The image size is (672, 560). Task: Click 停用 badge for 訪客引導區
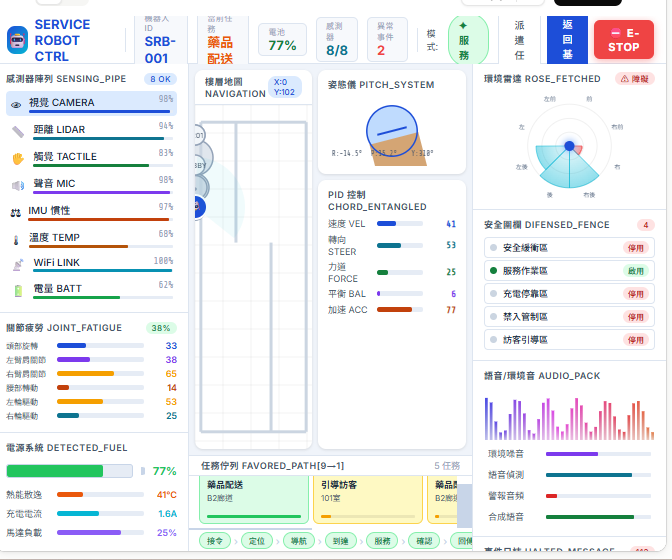[636, 340]
